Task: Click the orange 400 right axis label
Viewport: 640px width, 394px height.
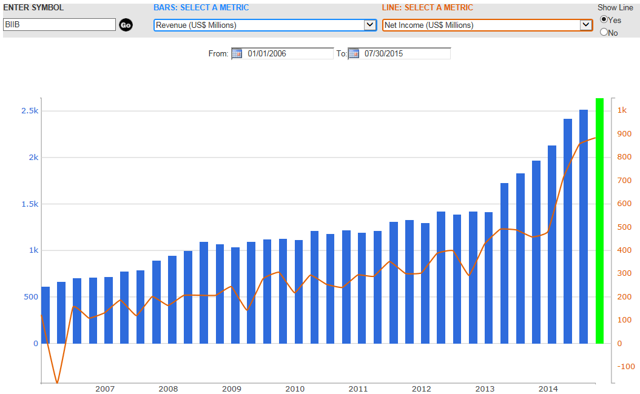Action: [x=624, y=250]
